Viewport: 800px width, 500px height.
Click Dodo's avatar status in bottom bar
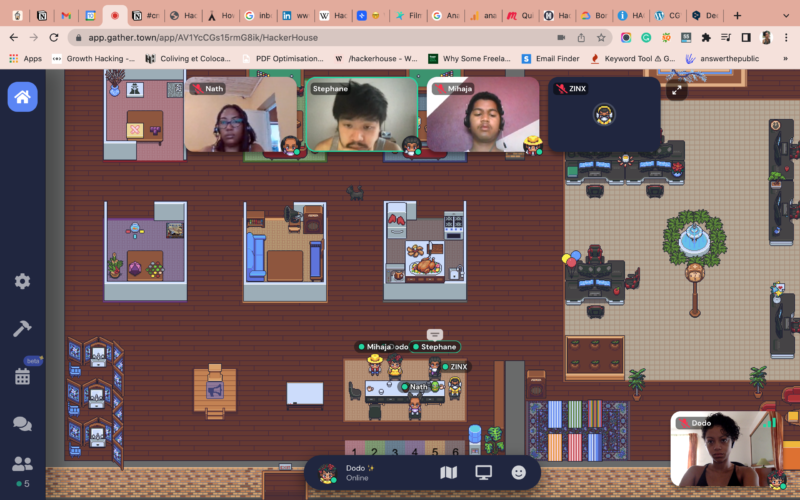coord(327,473)
